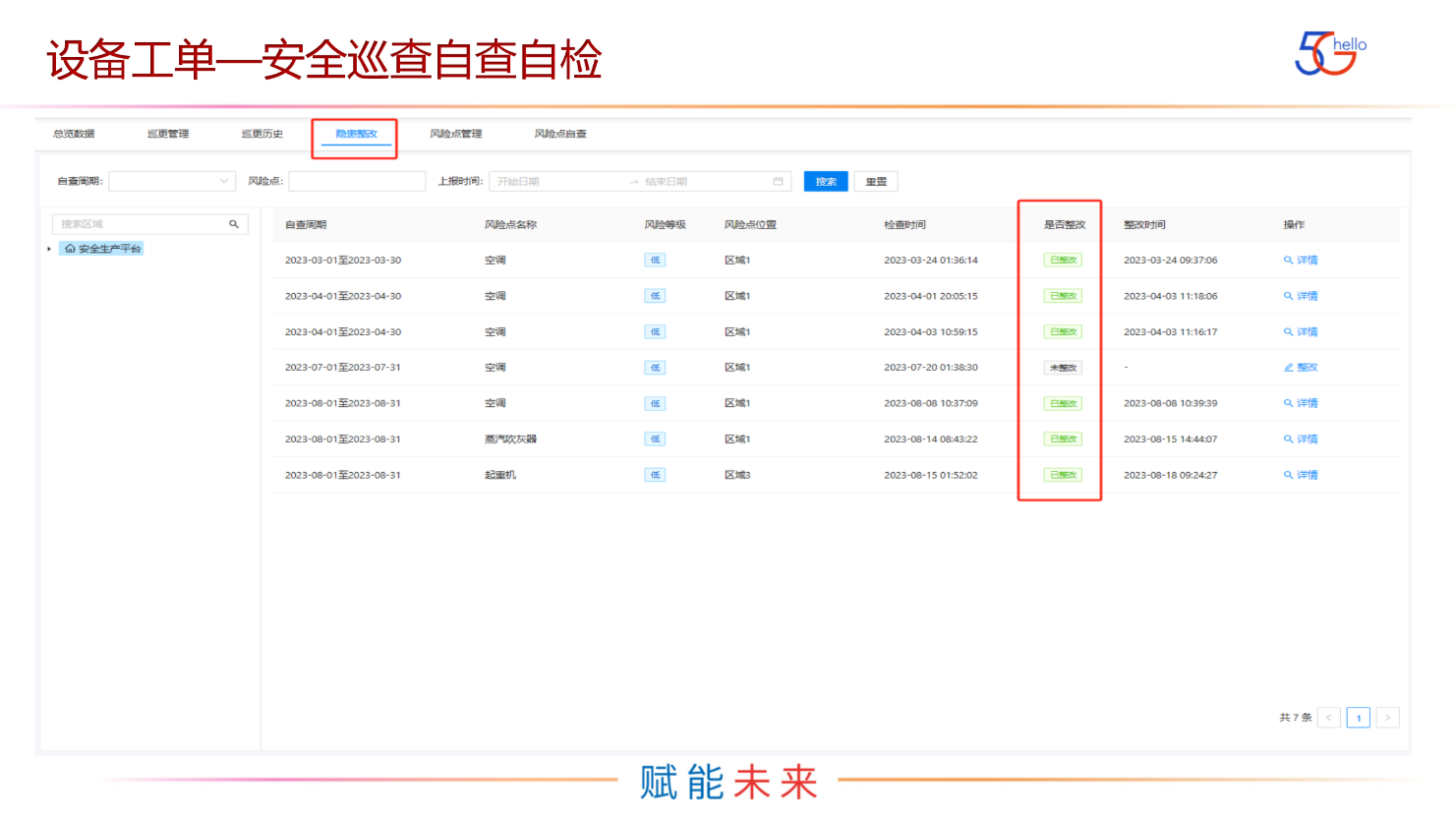Open the 巡更历史 tab
The width and height of the screenshot is (1456, 821).
[262, 134]
